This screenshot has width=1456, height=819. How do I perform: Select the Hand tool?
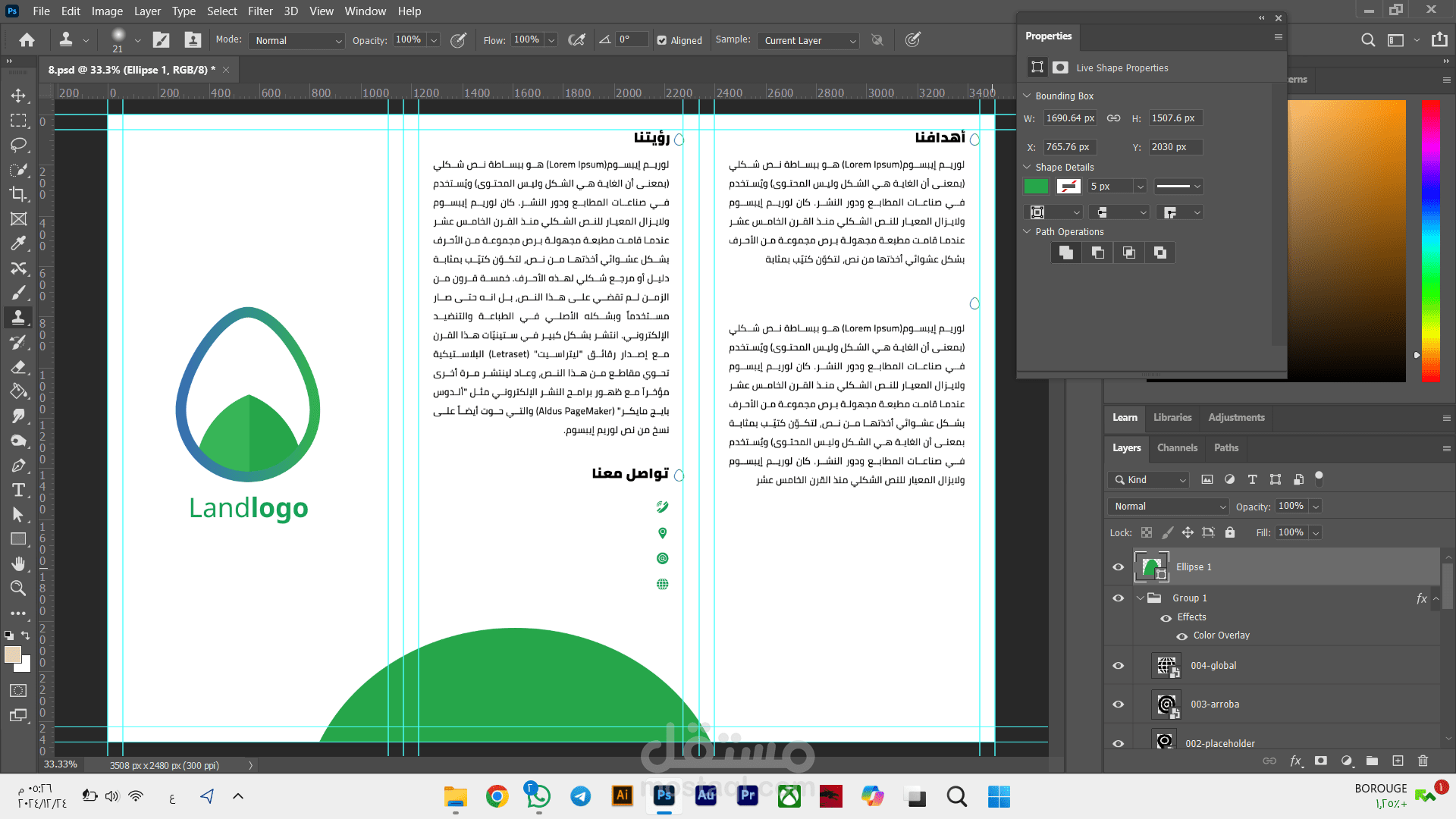click(x=19, y=563)
